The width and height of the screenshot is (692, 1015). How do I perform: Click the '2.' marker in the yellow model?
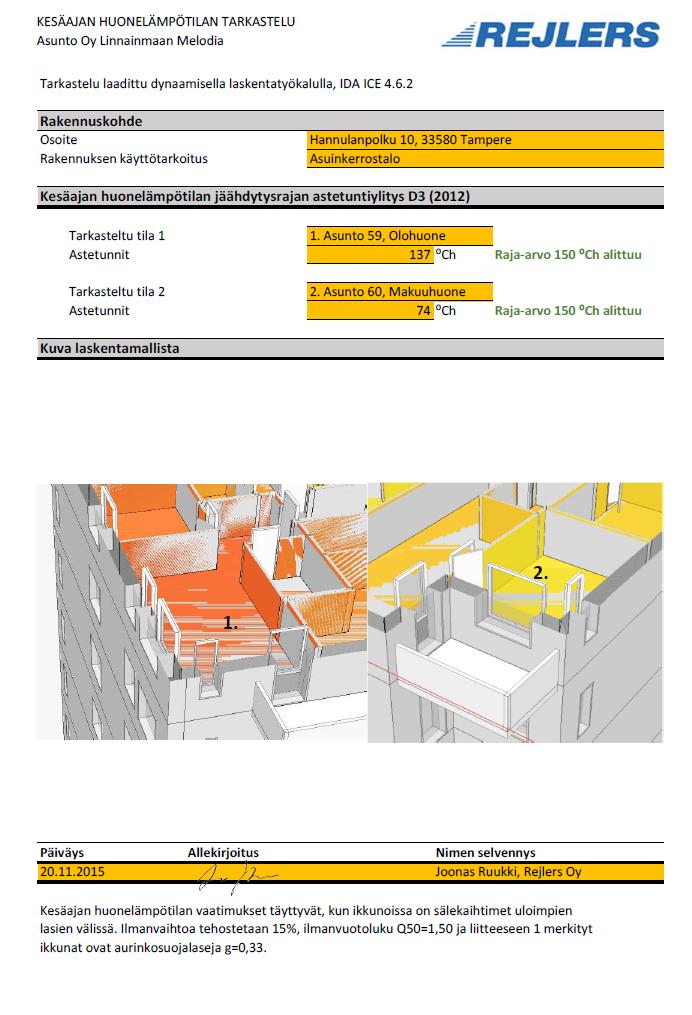pos(541,573)
